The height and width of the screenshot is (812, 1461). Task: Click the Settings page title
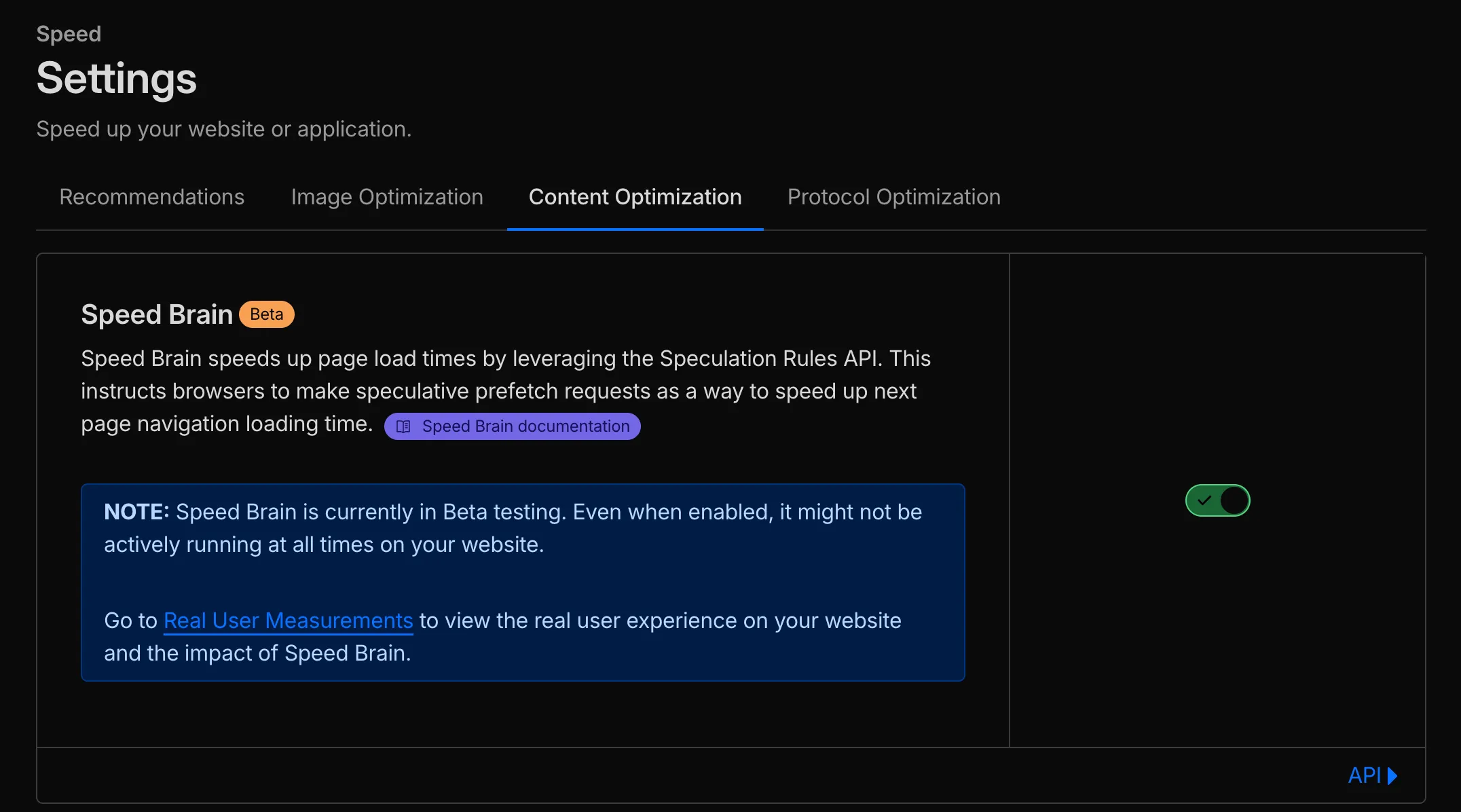tap(117, 78)
